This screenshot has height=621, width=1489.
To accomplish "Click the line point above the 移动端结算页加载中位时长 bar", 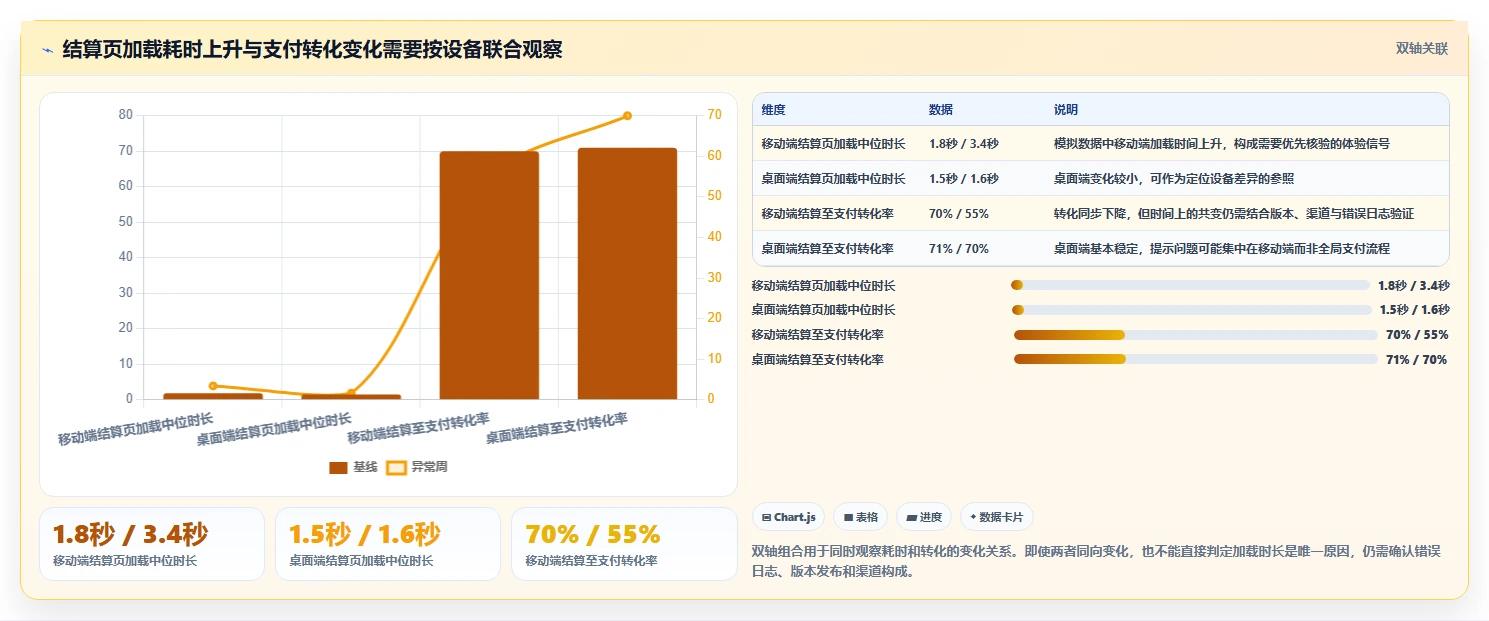I will point(213,386).
